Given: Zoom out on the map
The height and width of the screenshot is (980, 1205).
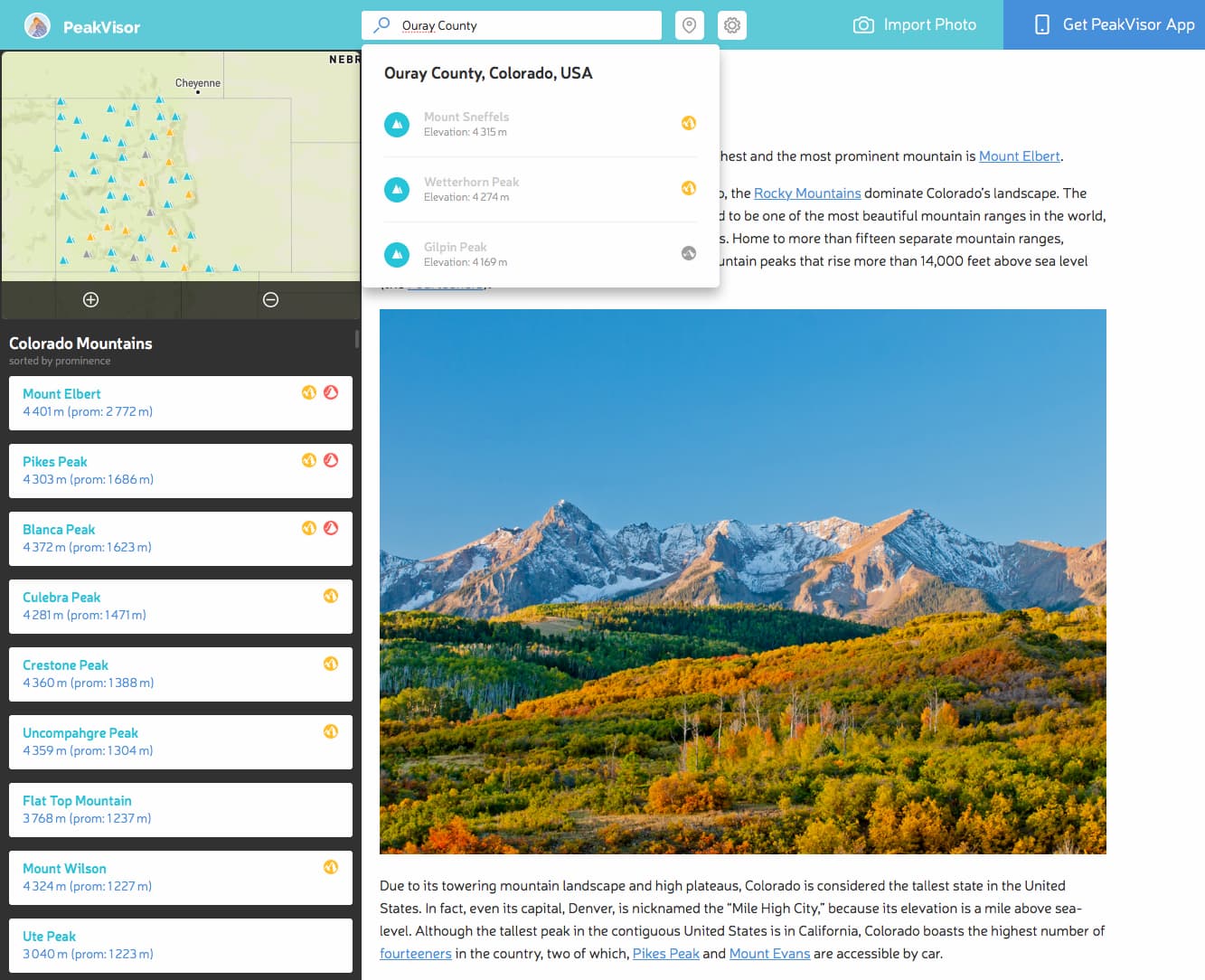Looking at the screenshot, I should 270,300.
